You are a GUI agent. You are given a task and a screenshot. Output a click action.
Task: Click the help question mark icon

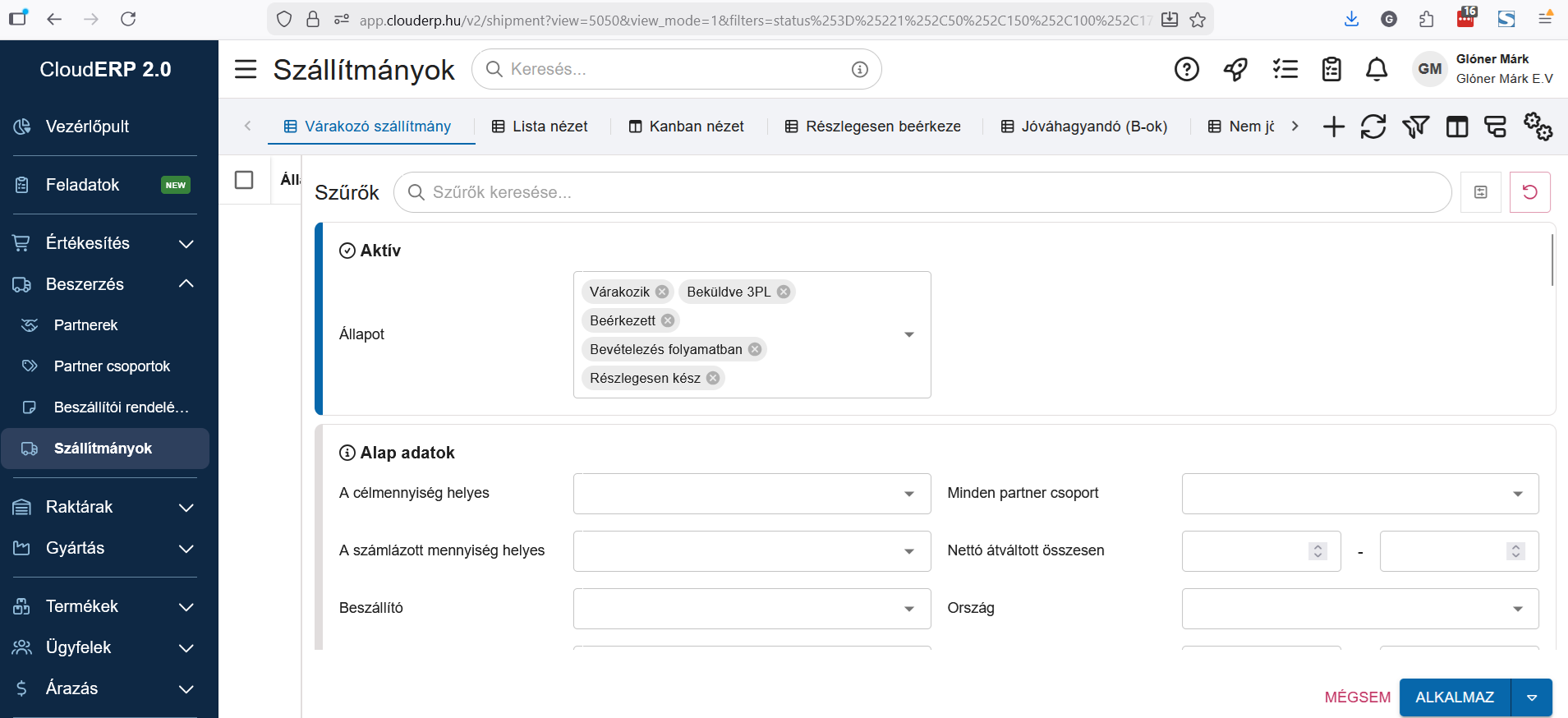point(1186,70)
